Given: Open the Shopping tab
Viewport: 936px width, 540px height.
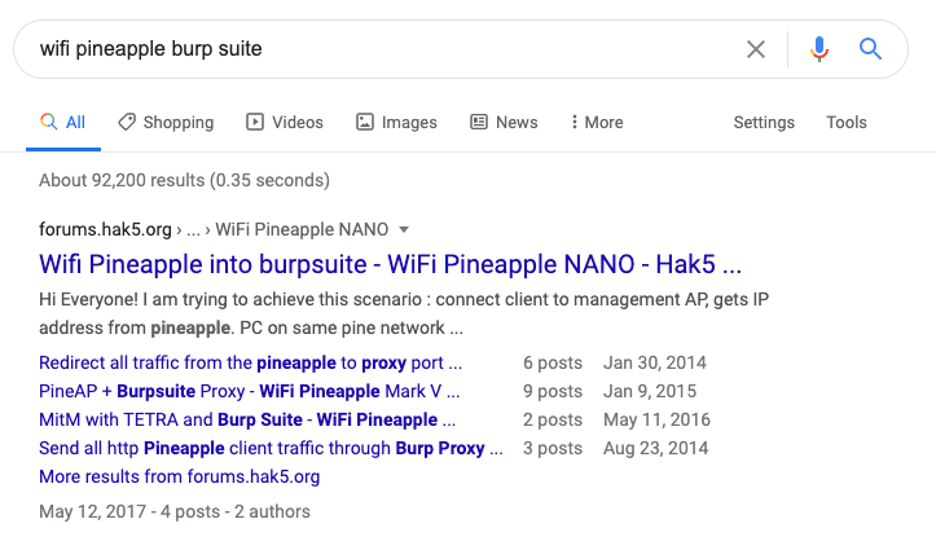Looking at the screenshot, I should [x=166, y=122].
